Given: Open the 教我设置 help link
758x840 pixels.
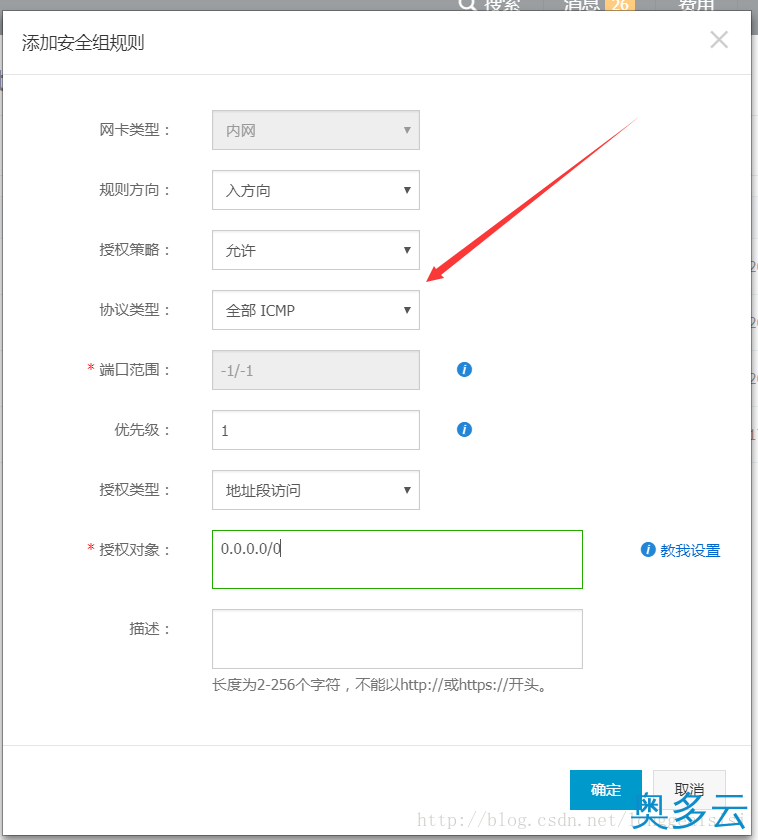Looking at the screenshot, I should coord(690,550).
